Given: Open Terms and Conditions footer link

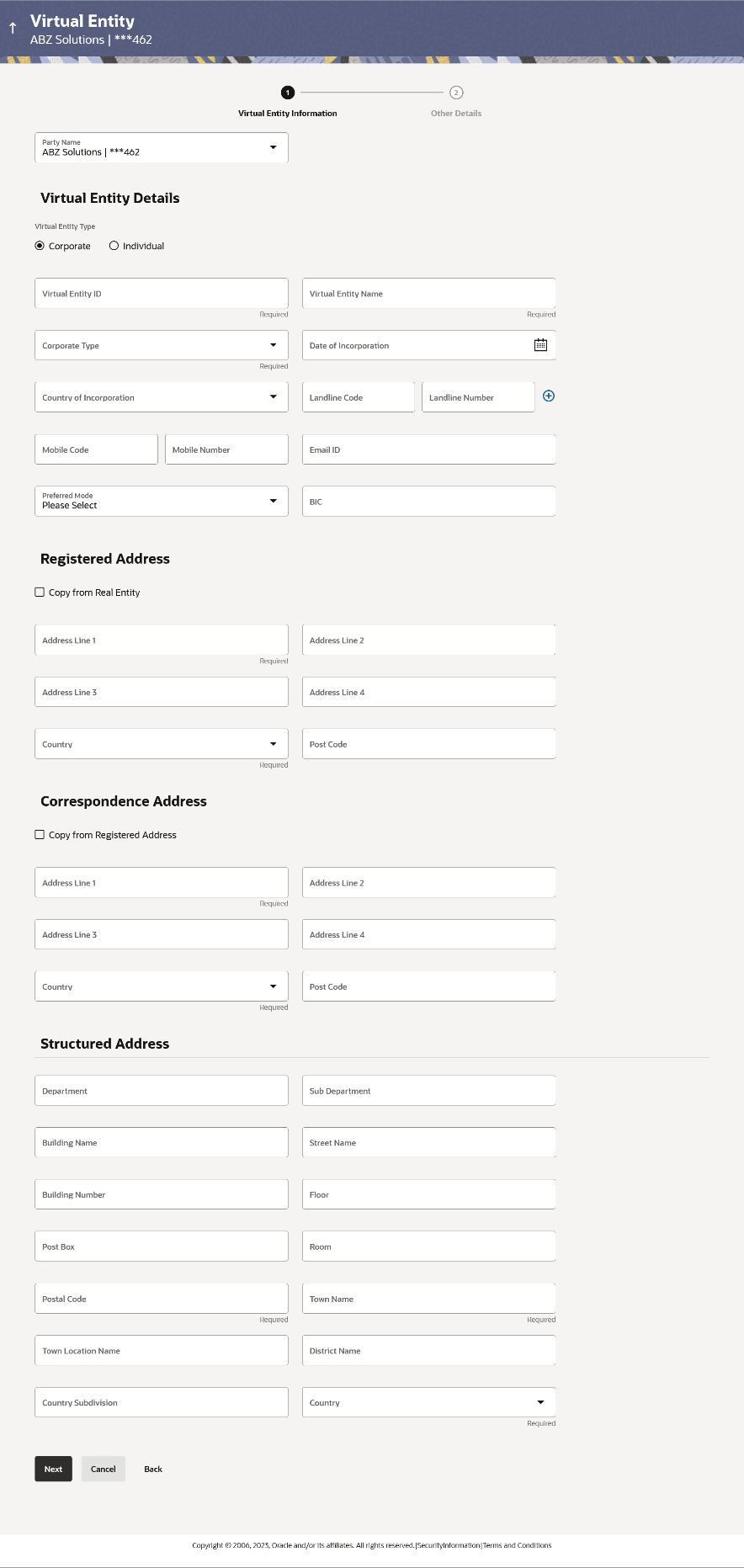Looking at the screenshot, I should point(517,1545).
